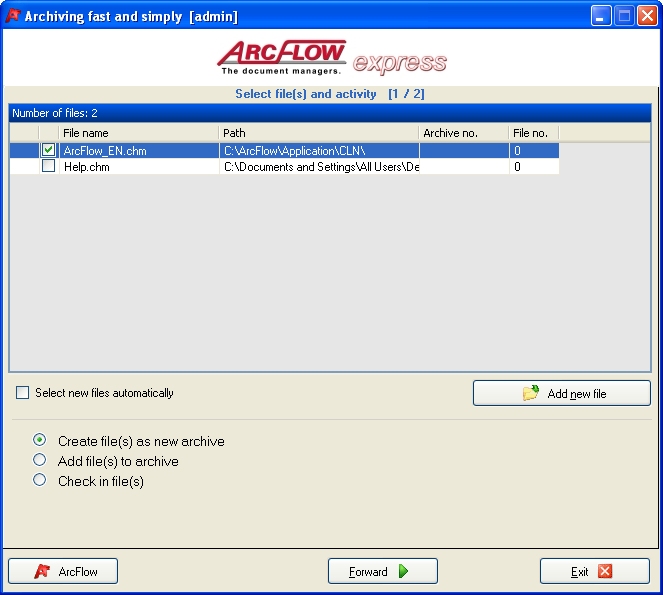Exit the archiving wizard

595,571
